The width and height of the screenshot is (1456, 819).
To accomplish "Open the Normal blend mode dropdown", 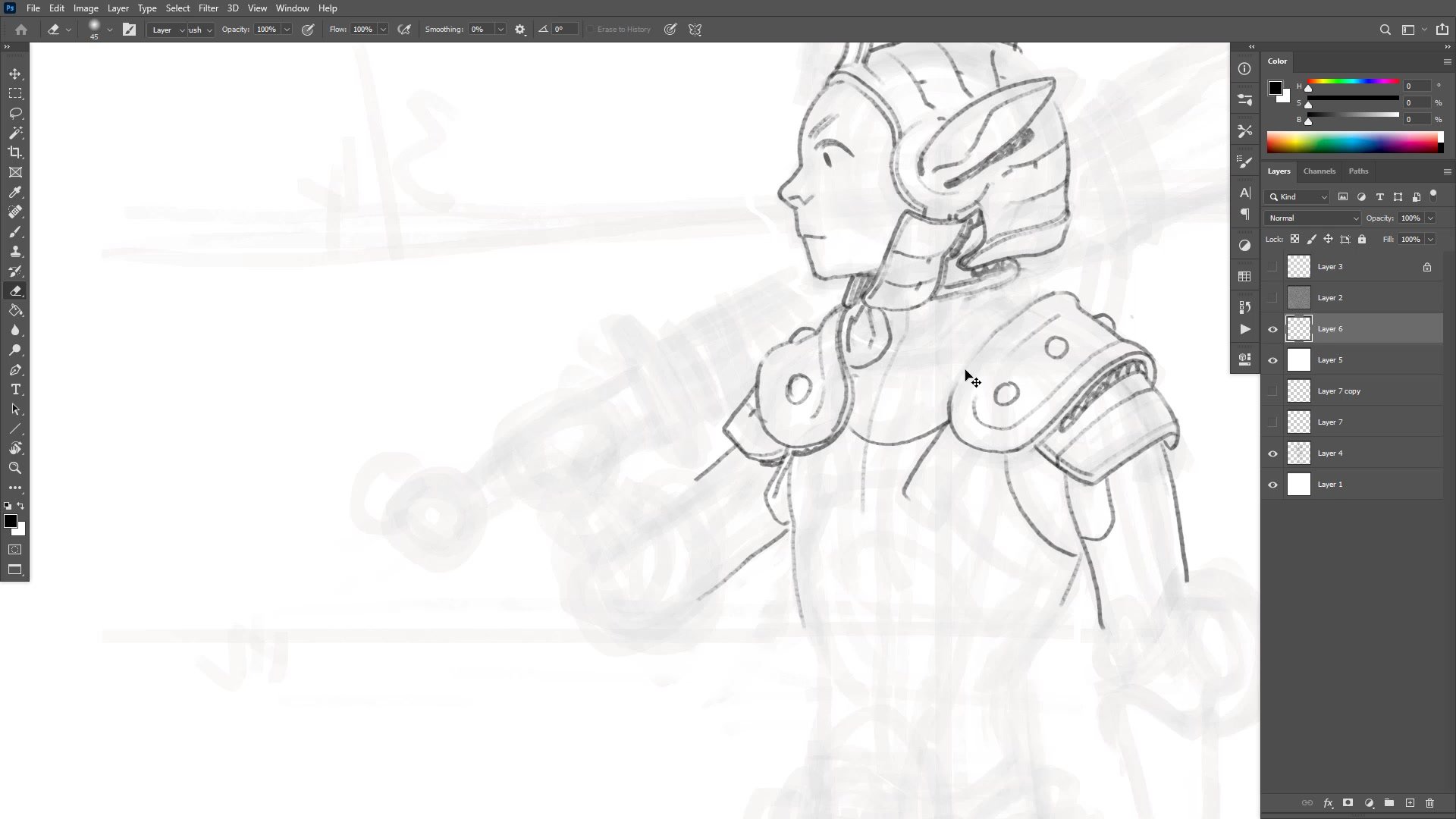I will 1312,218.
